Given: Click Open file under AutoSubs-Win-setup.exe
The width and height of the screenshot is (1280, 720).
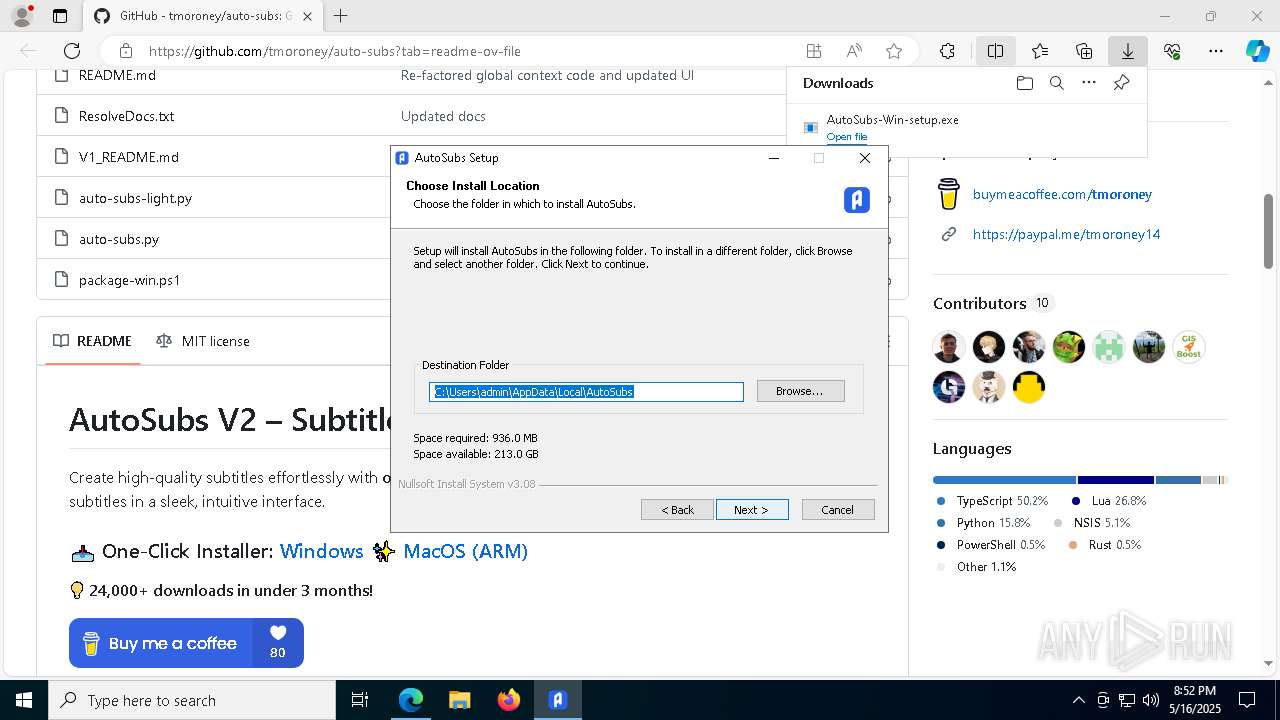Looking at the screenshot, I should [847, 137].
